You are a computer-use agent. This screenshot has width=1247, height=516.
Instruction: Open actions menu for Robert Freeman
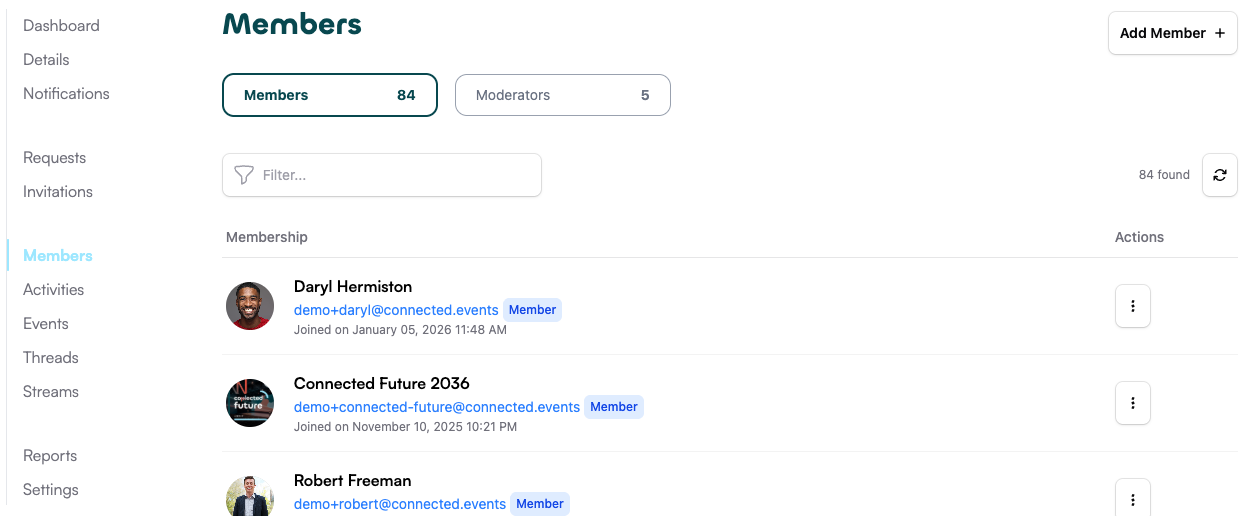click(x=1132, y=499)
